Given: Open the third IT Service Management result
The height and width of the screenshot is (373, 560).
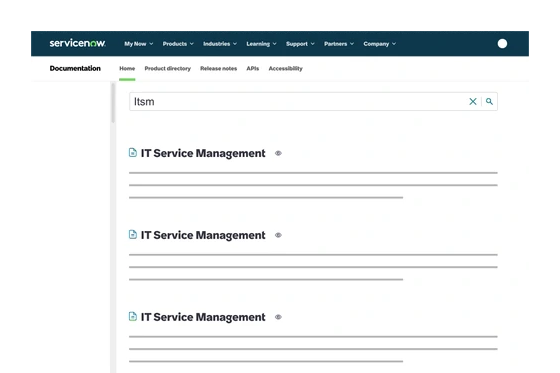Looking at the screenshot, I should (203, 317).
